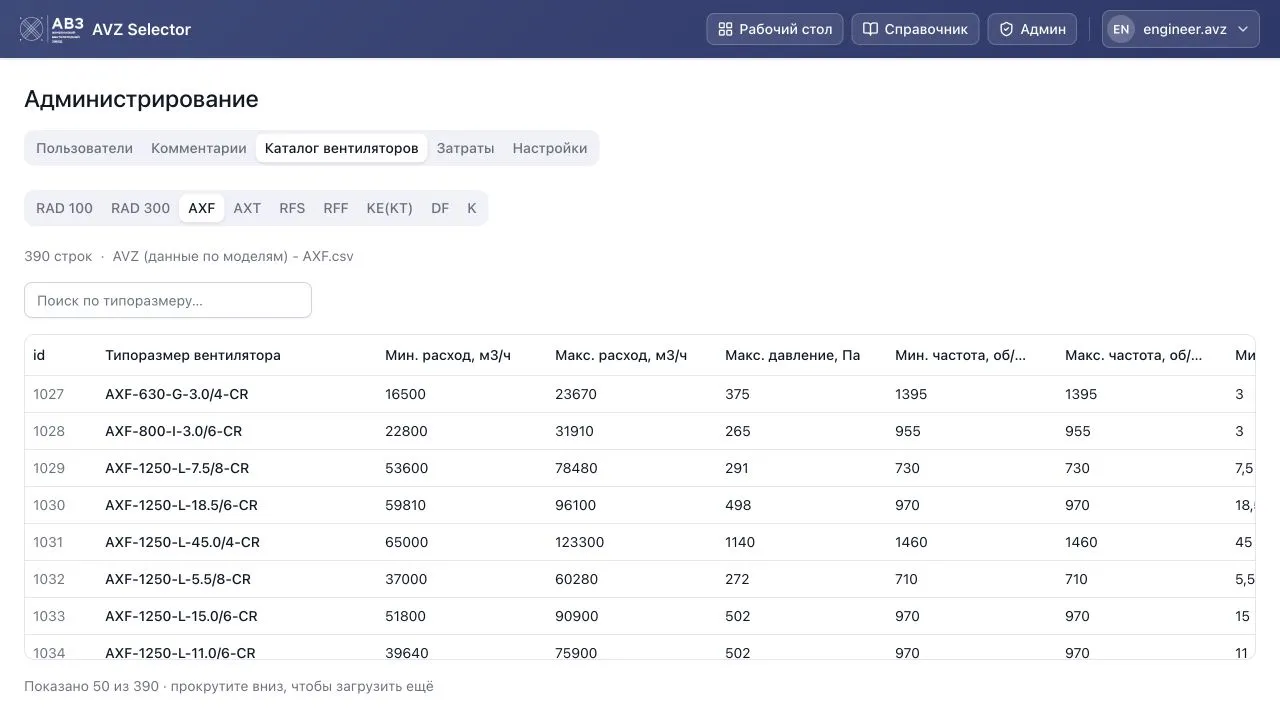Click the AXF.csv source file label

click(x=233, y=256)
